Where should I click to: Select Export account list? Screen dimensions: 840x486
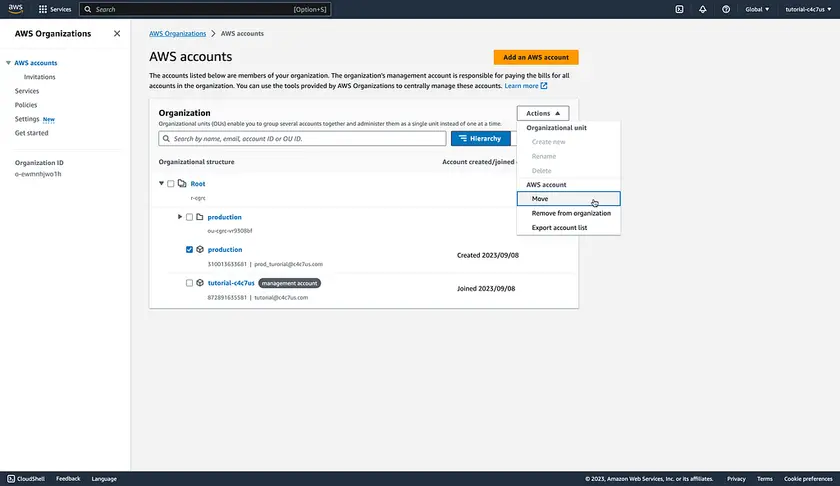point(568,227)
